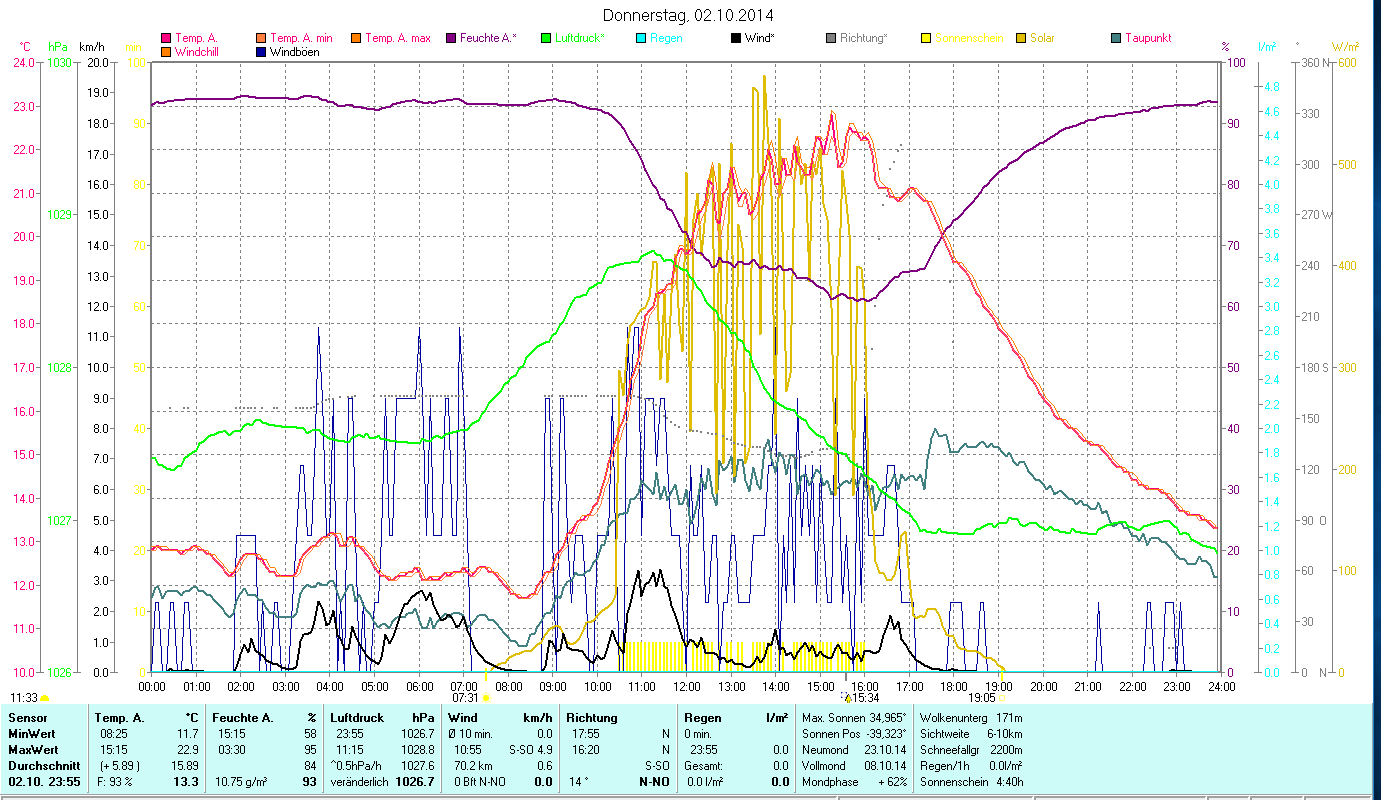Click the '(+ 5.89 )' temperature deviation

coord(120,766)
